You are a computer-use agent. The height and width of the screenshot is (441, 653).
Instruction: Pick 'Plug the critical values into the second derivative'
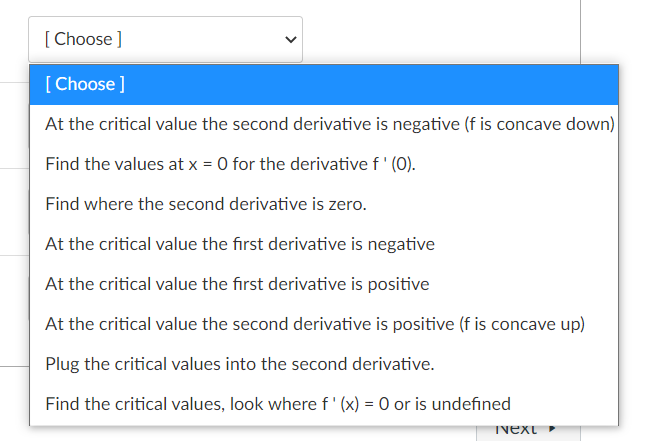click(x=324, y=364)
